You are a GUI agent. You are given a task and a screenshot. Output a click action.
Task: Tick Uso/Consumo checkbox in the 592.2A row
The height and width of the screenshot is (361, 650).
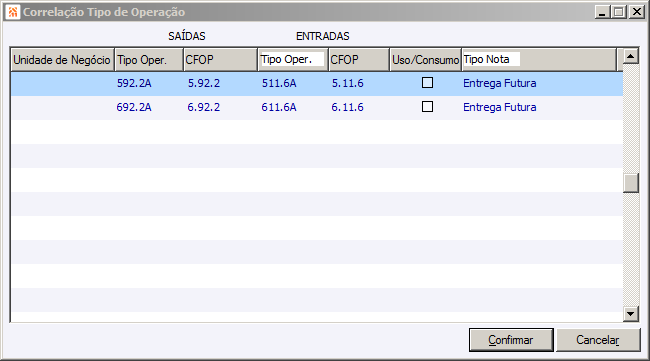(x=427, y=83)
